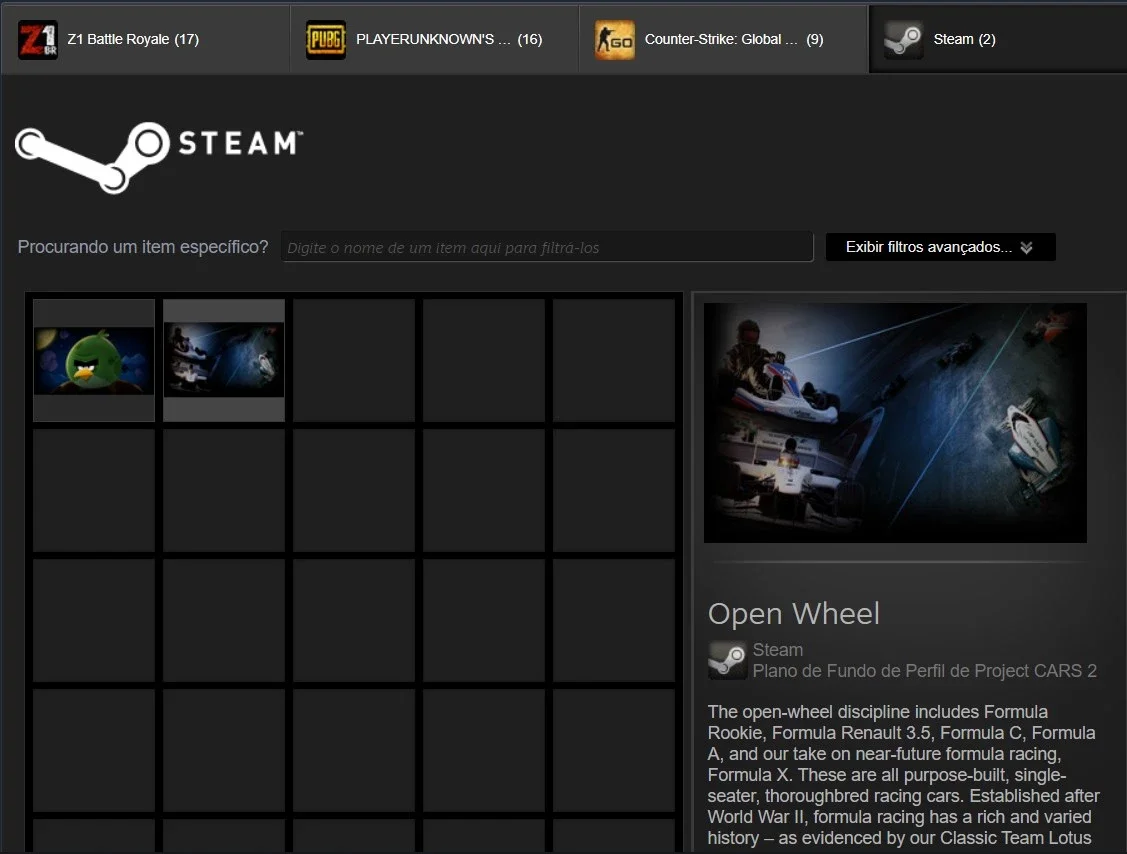The height and width of the screenshot is (854, 1127).
Task: Focus the item name filter field
Action: [x=547, y=247]
